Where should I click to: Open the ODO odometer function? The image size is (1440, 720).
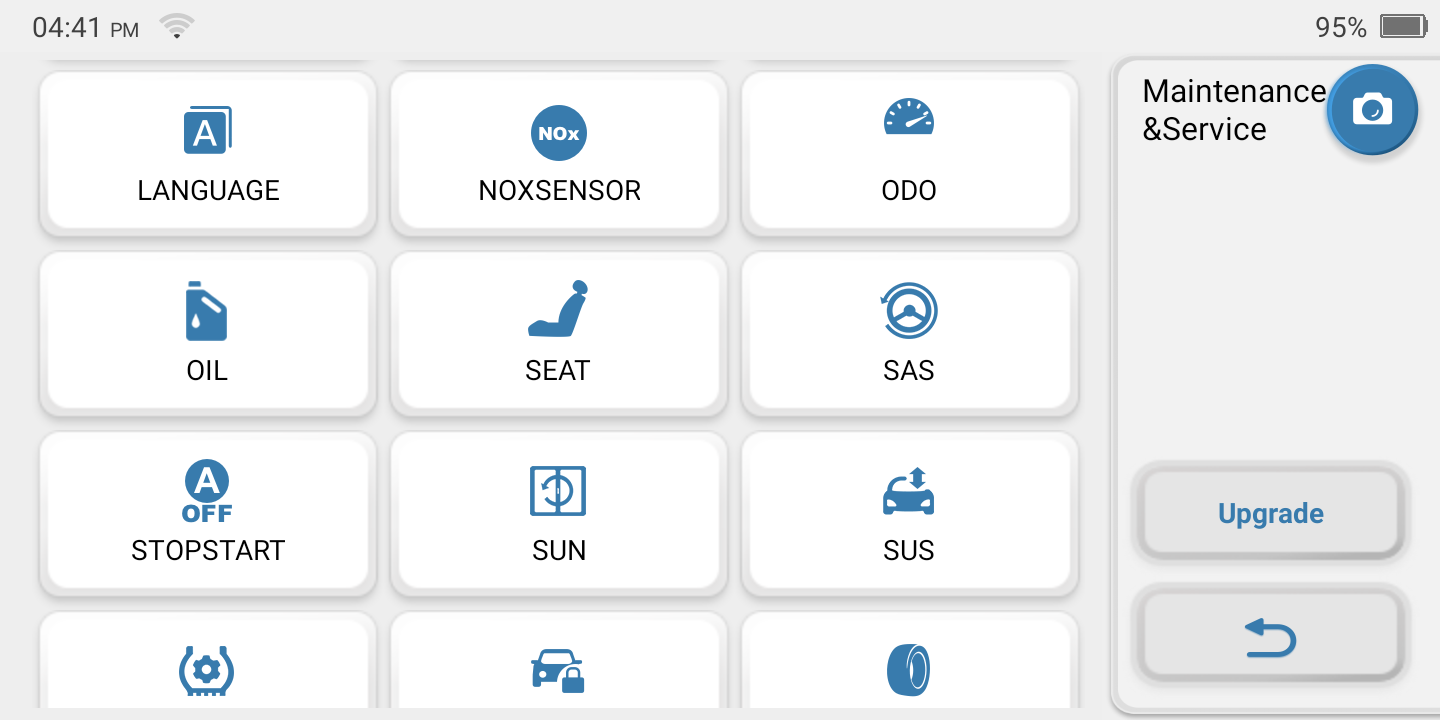click(x=909, y=153)
